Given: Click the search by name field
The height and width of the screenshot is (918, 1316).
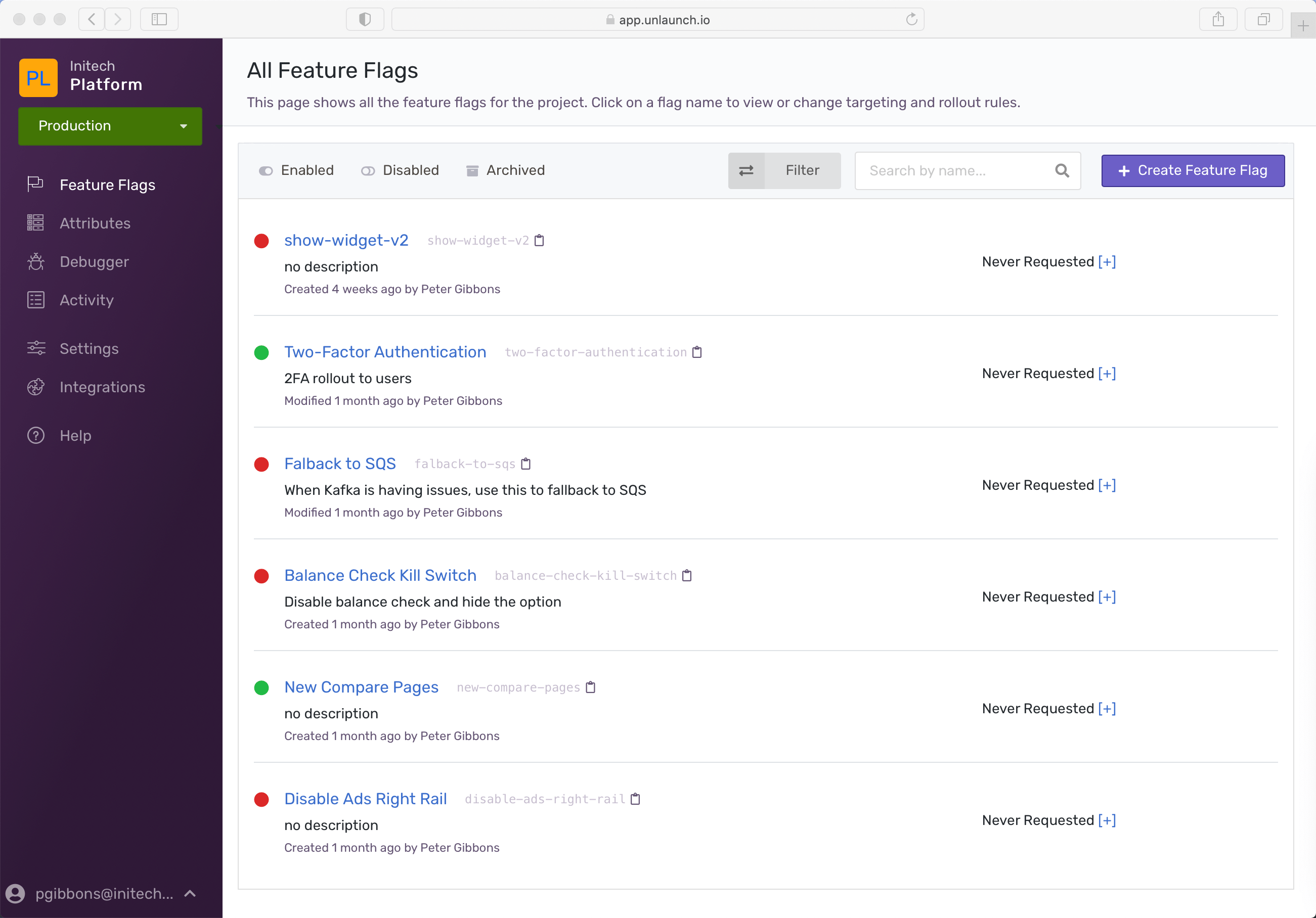Looking at the screenshot, I should tap(951, 170).
